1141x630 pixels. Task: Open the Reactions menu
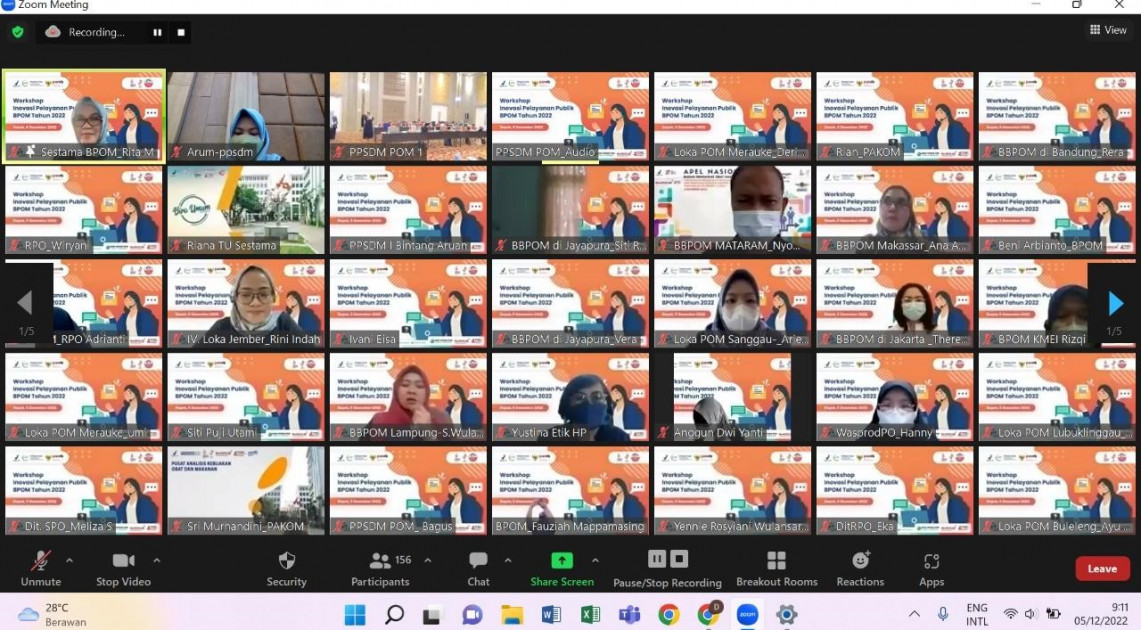pos(860,561)
